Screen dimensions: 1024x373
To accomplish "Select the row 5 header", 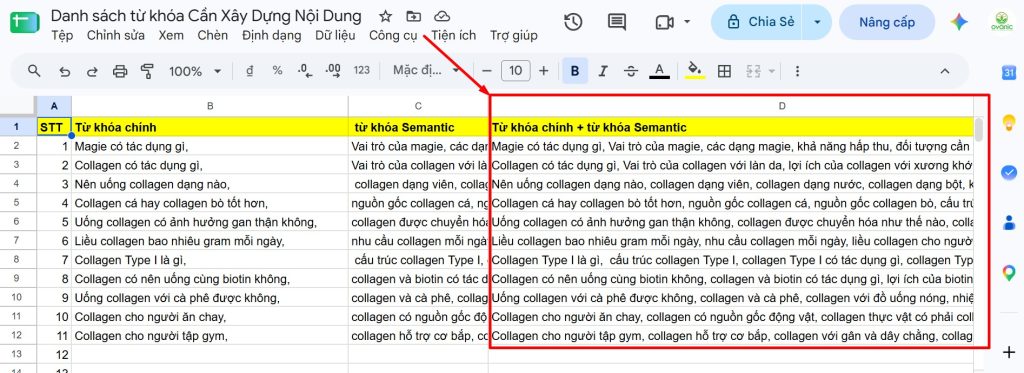I will pos(18,203).
